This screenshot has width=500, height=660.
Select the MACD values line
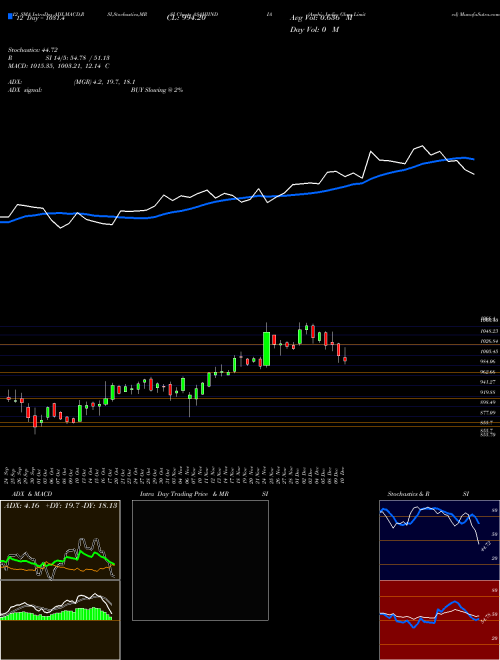click(x=59, y=66)
